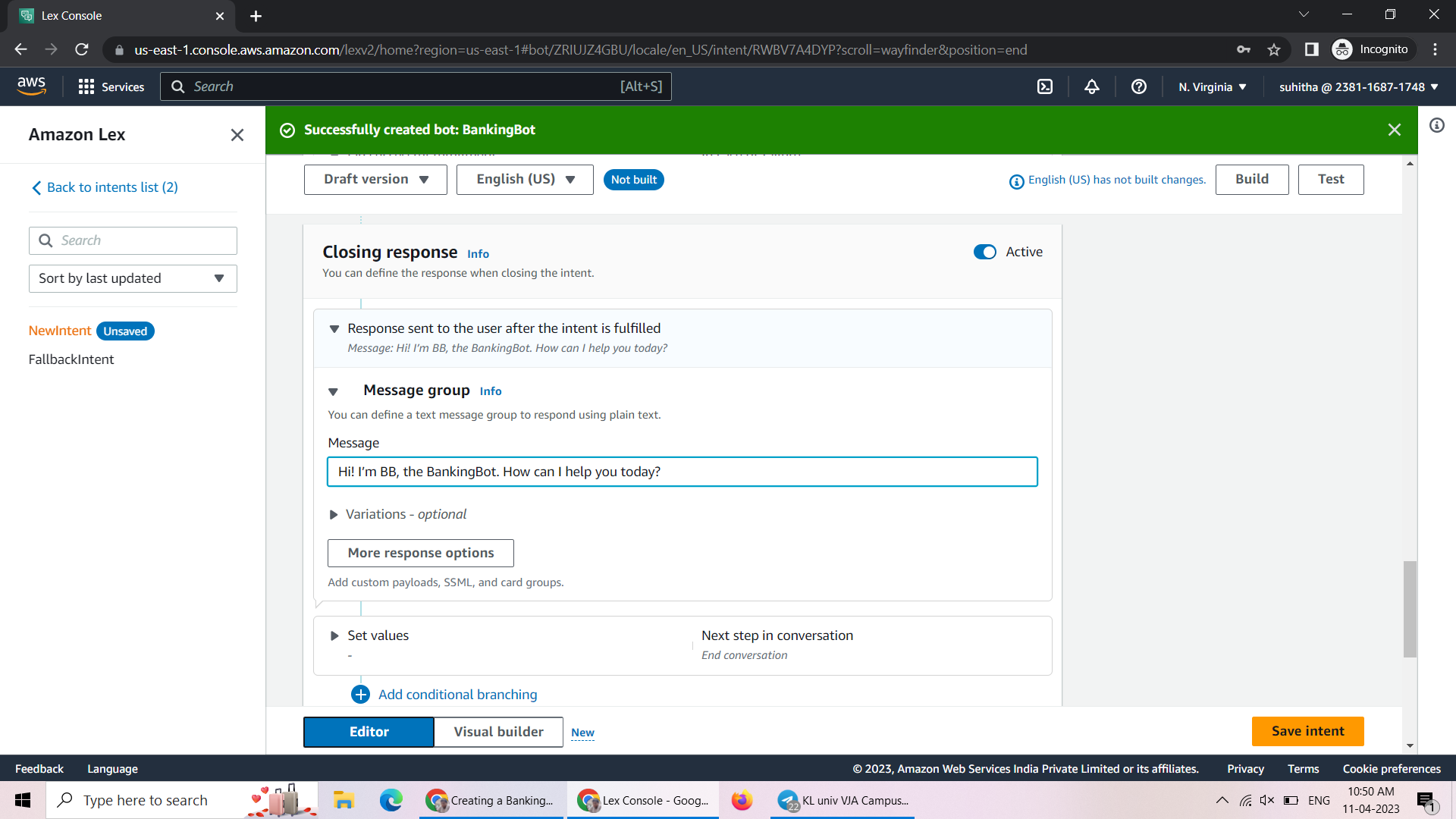Switch to the Visual builder tab
This screenshot has width=1456, height=819.
(497, 731)
